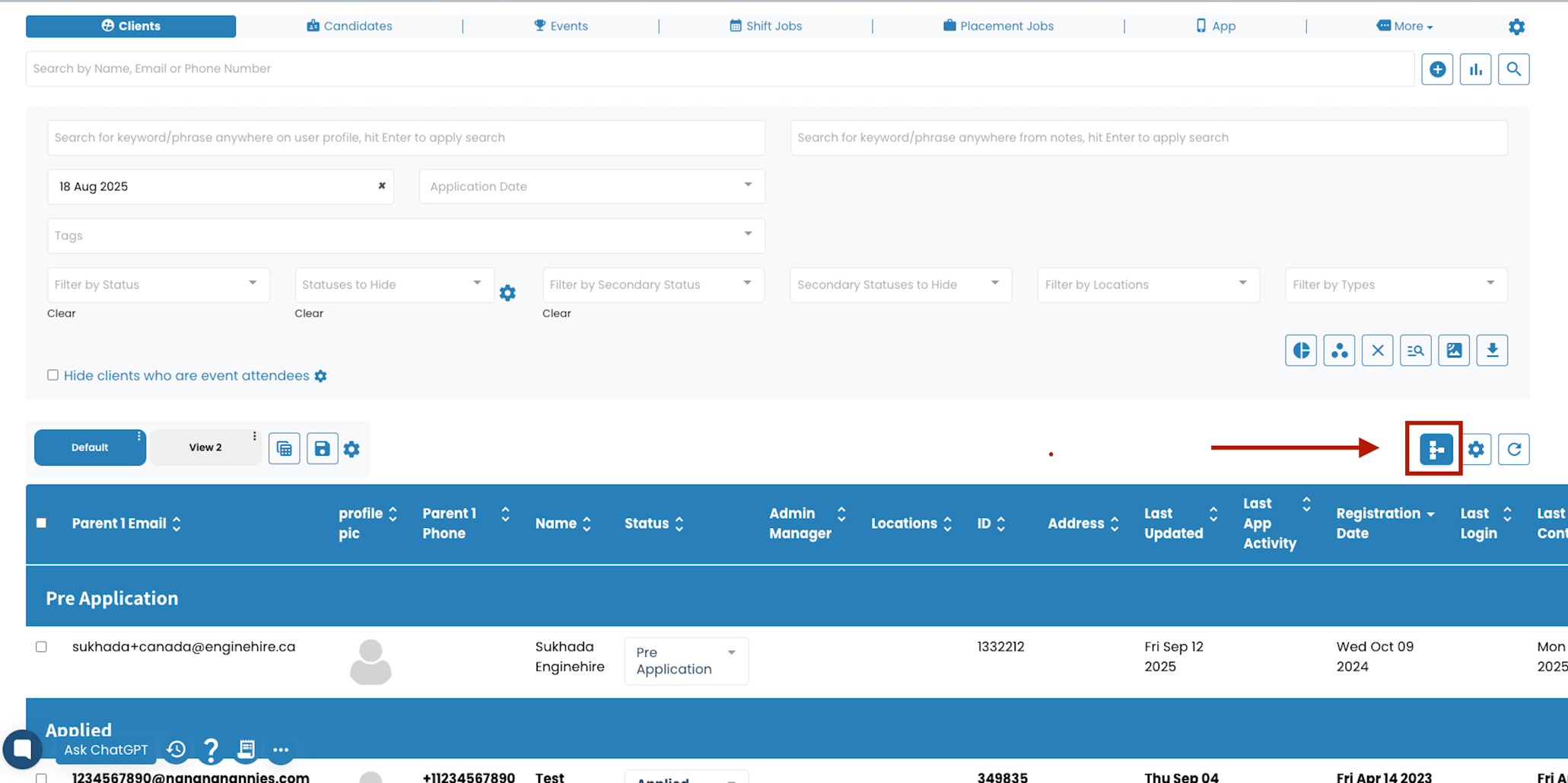The width and height of the screenshot is (1568, 783).
Task: Select row checkbox for sukhada+canada@enginehire.ca
Action: (41, 647)
